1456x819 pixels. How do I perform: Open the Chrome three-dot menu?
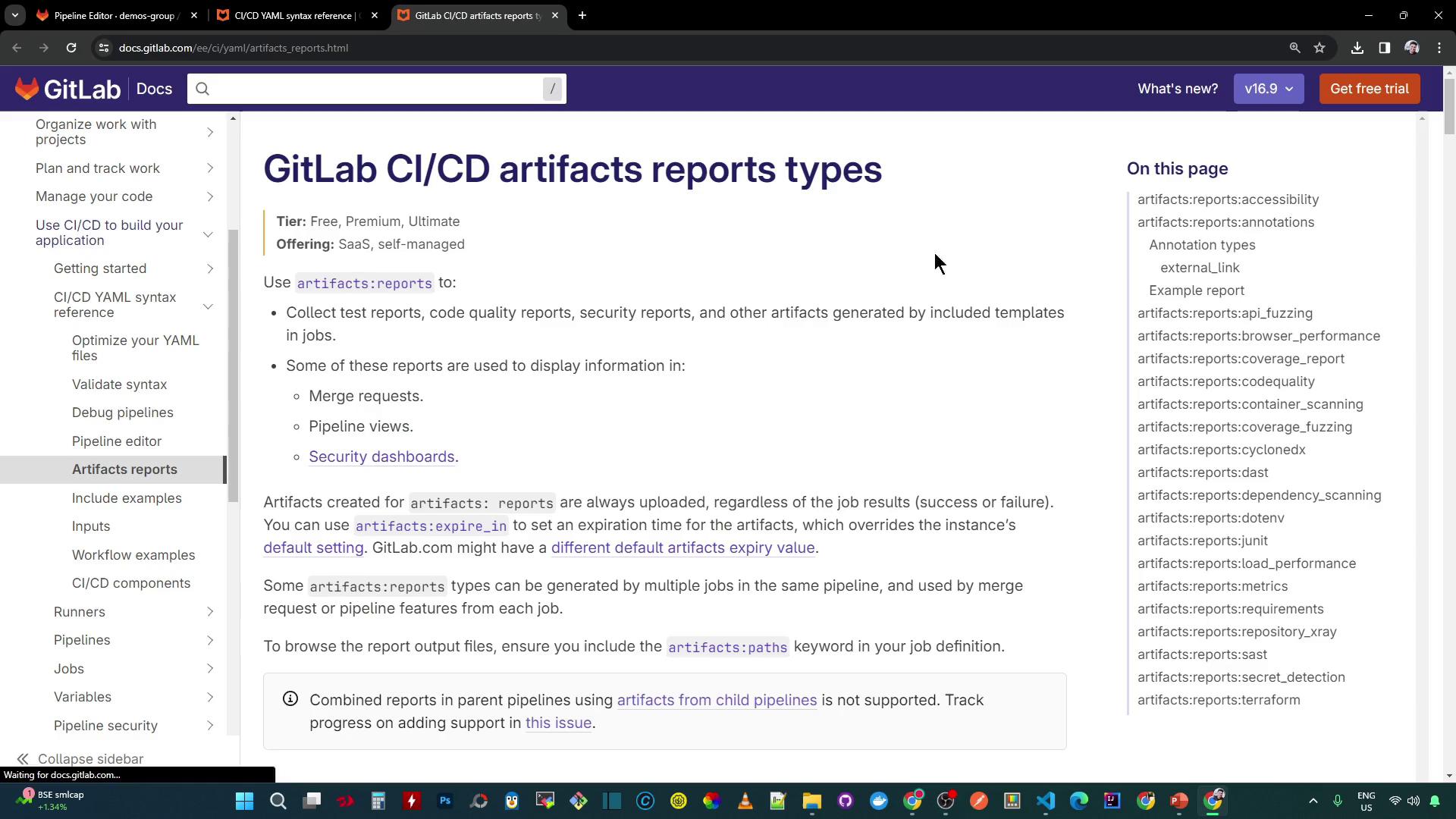click(1439, 48)
